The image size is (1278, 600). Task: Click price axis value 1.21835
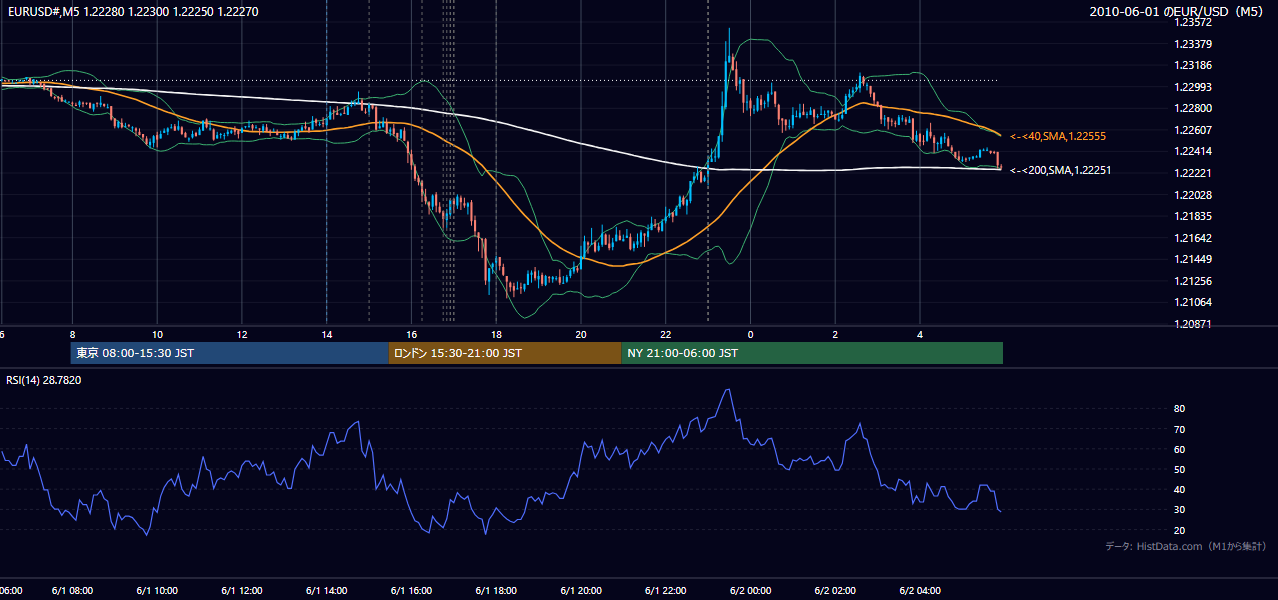point(1193,216)
